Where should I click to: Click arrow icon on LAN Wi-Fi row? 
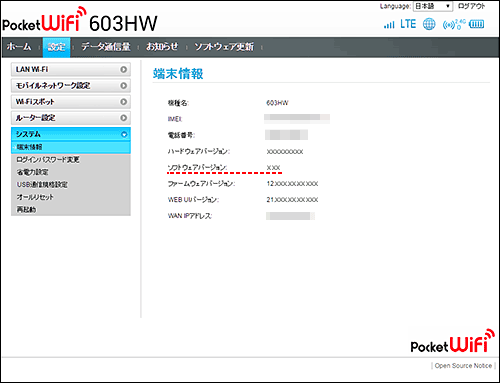124,69
